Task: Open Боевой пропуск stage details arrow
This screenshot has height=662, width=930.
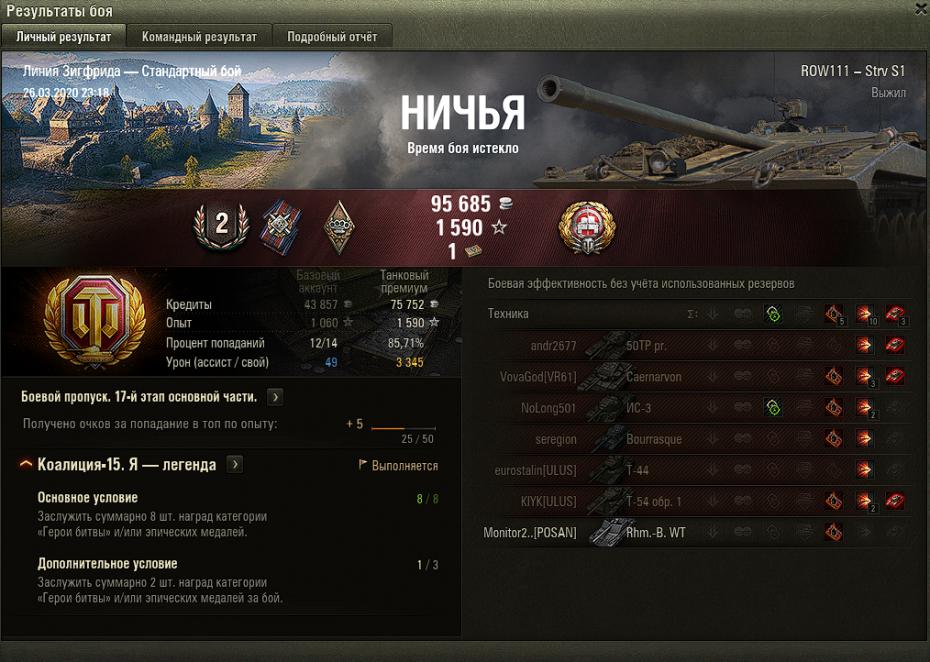Action: [x=275, y=397]
